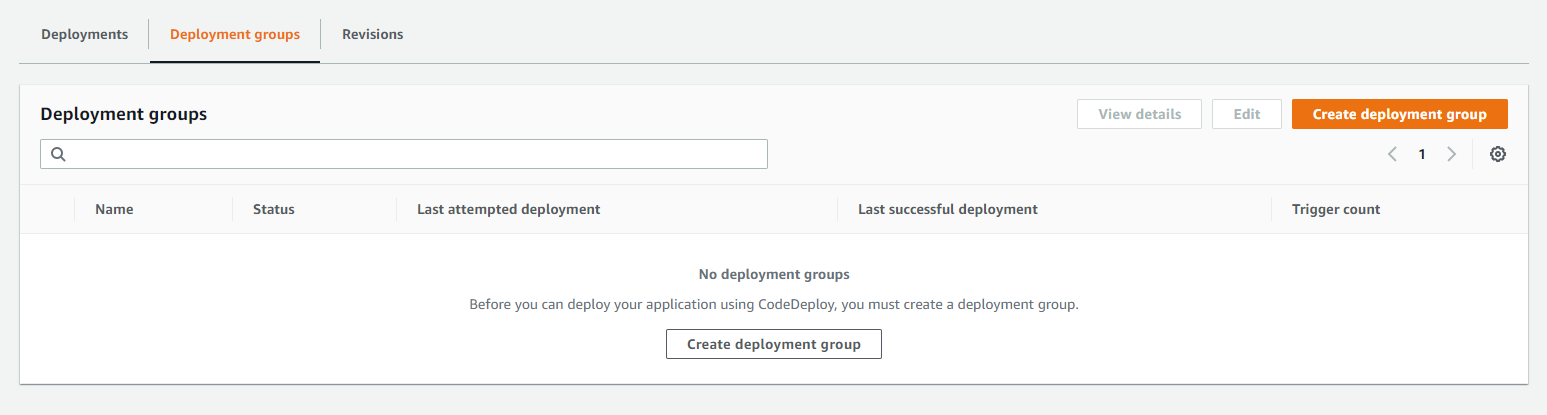Viewport: 1547px width, 415px height.
Task: Open the Revisions tab
Action: 372,34
